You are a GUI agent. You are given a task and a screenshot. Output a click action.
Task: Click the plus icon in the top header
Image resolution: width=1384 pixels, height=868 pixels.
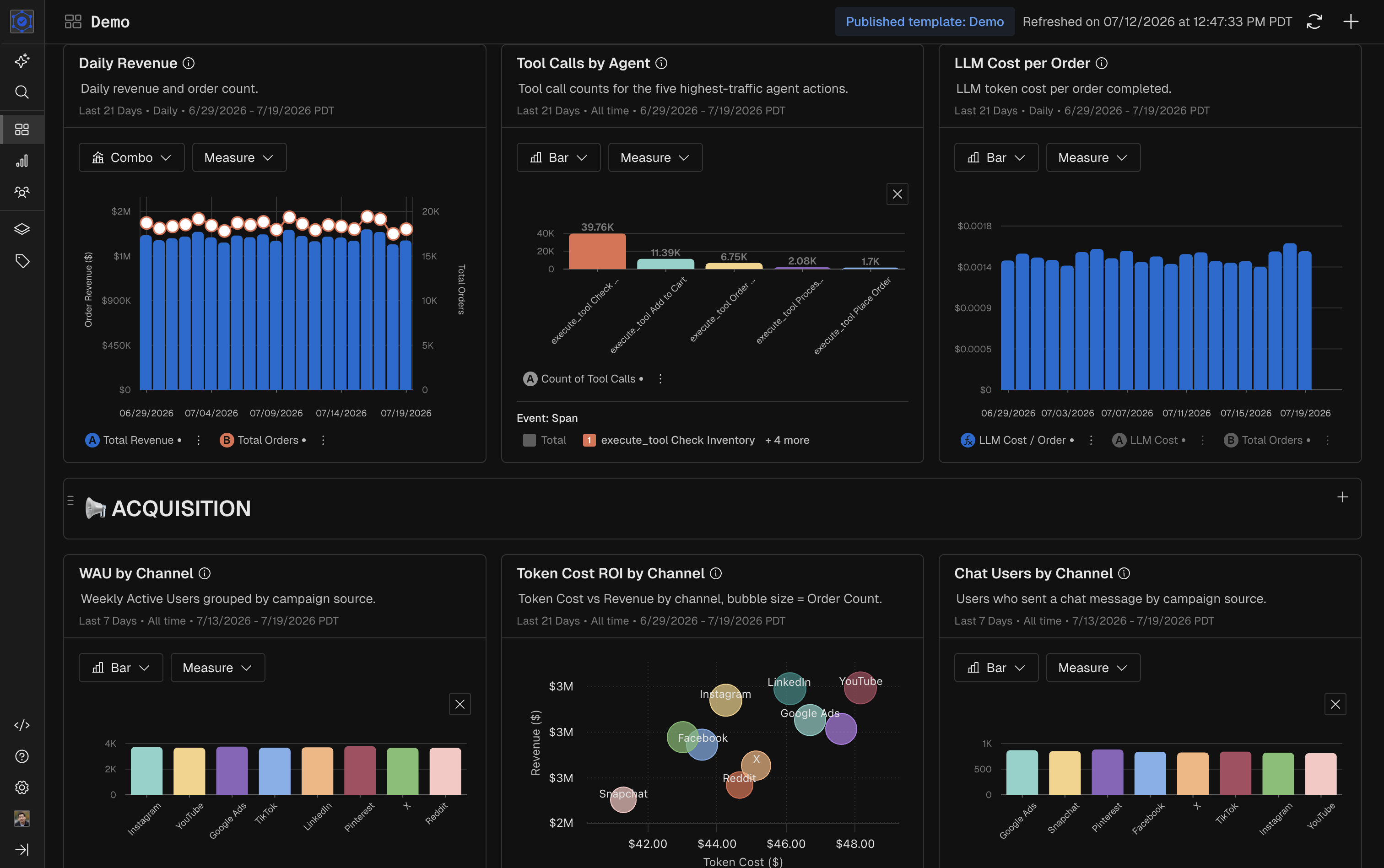[1352, 22]
